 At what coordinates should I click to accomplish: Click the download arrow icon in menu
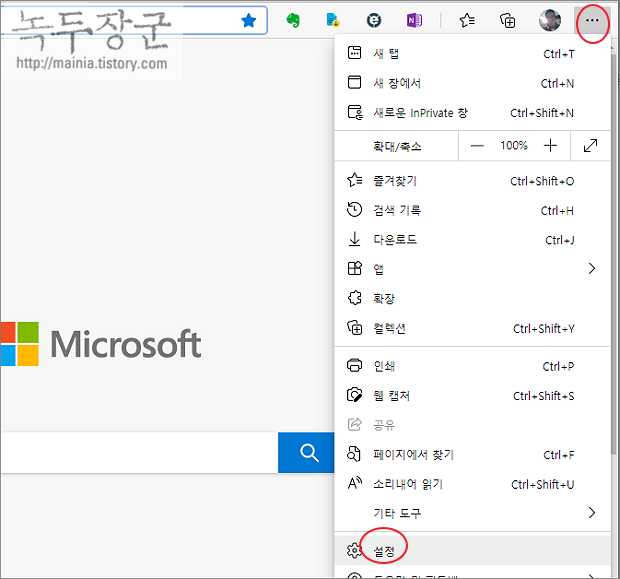click(x=354, y=239)
